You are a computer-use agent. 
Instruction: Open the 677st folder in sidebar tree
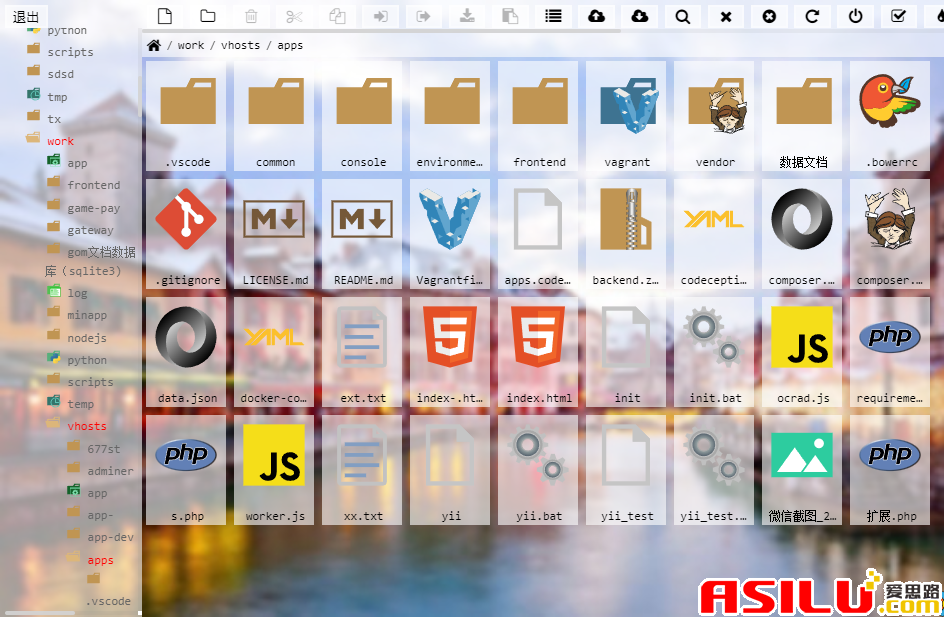(104, 449)
